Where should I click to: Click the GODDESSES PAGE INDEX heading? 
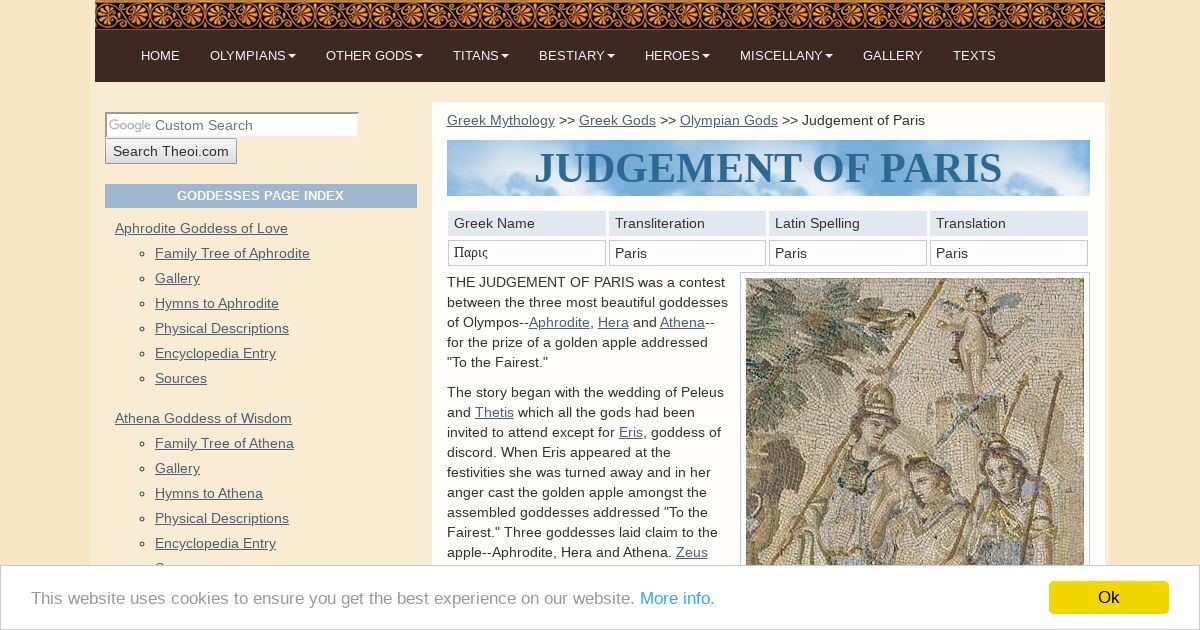pyautogui.click(x=261, y=196)
